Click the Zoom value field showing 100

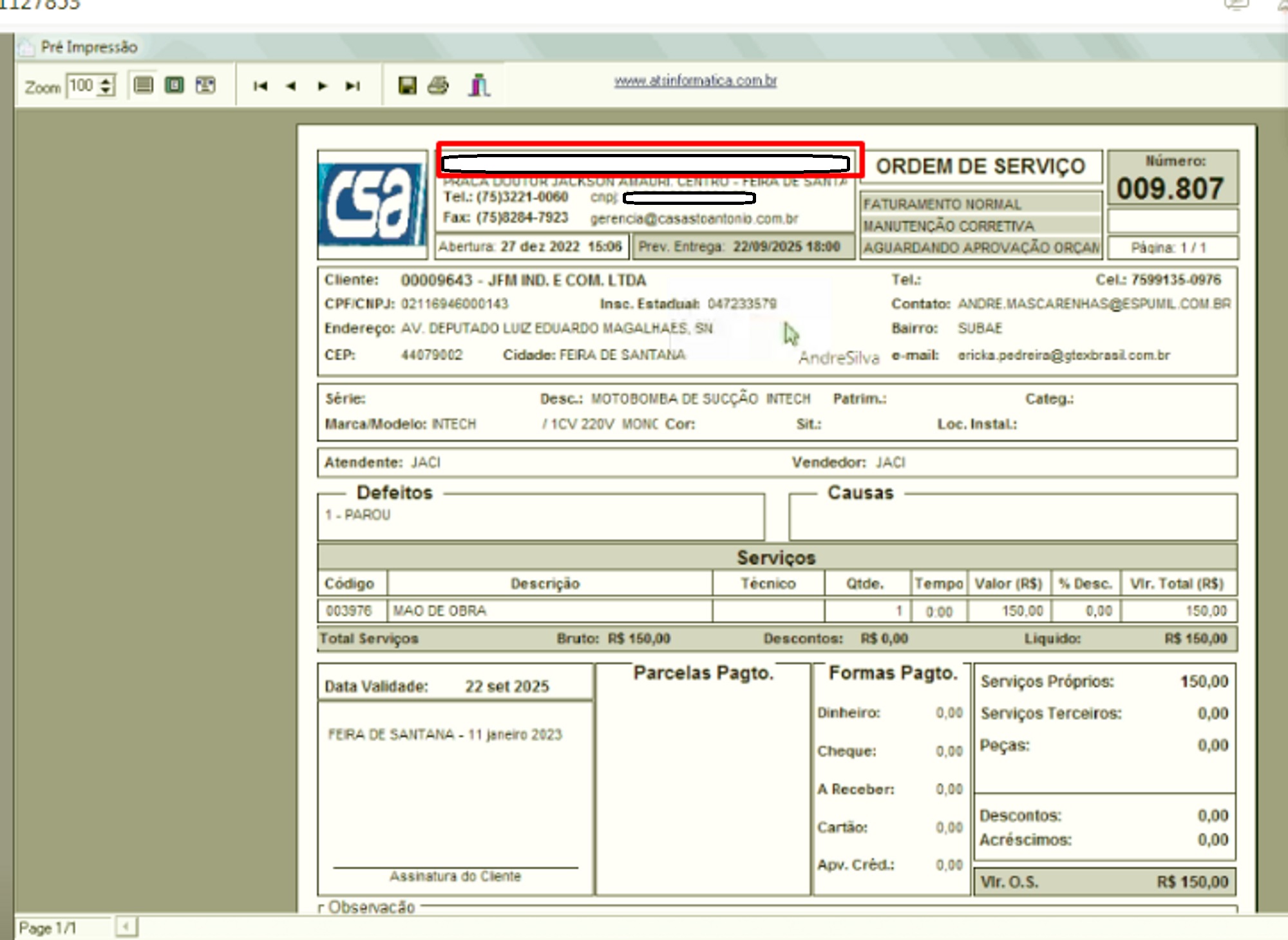(83, 86)
